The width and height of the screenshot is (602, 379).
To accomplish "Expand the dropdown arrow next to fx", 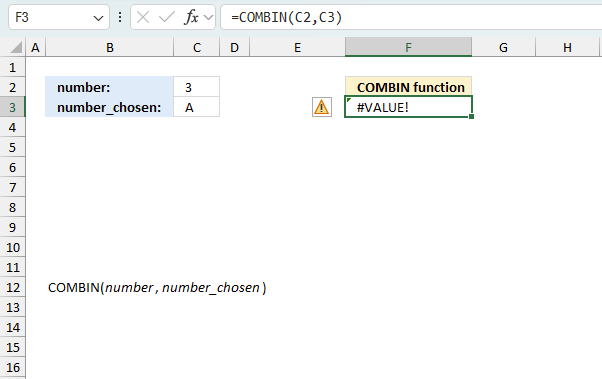I will [208, 17].
